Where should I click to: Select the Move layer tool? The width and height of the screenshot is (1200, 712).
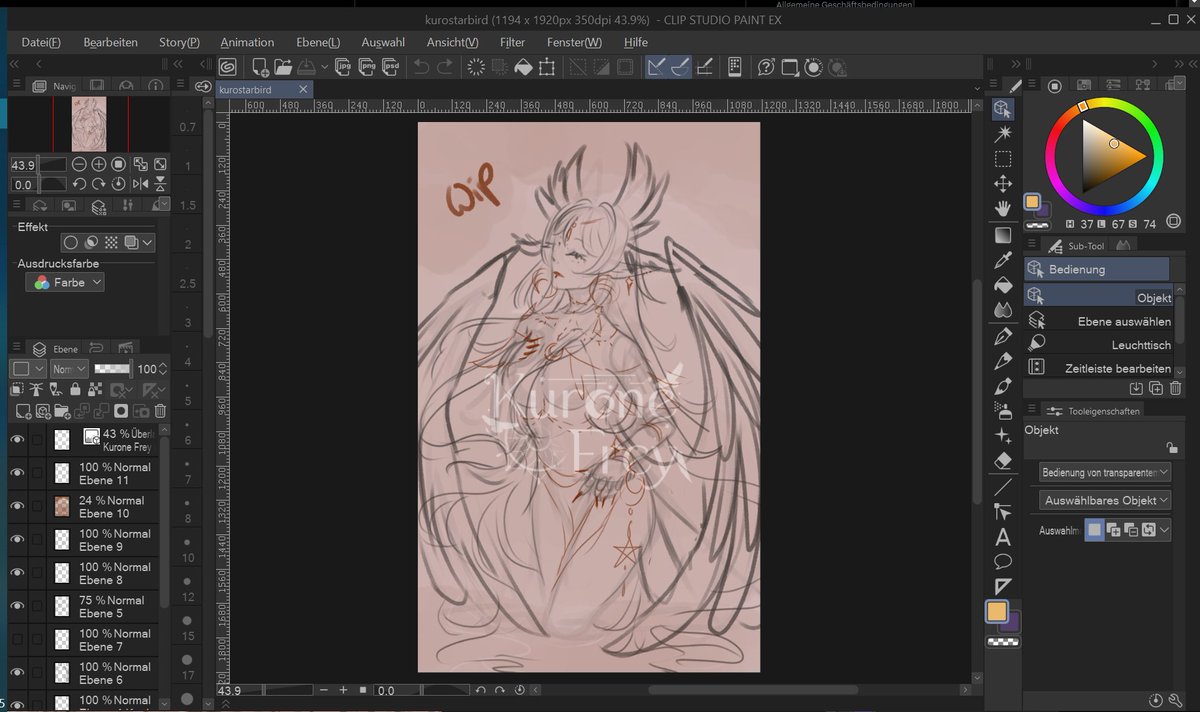click(x=1003, y=184)
